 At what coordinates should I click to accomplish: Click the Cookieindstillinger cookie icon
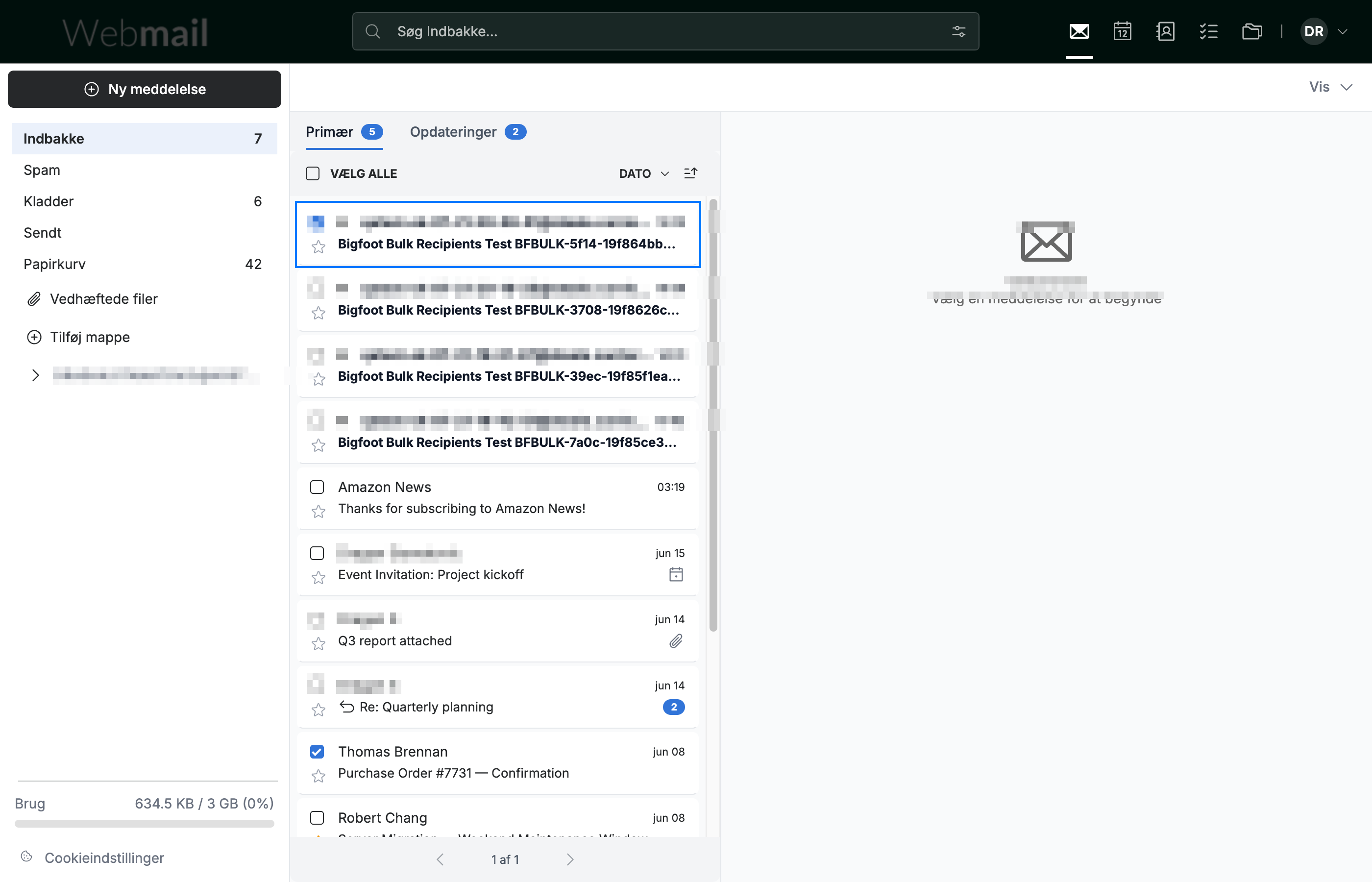coord(26,857)
